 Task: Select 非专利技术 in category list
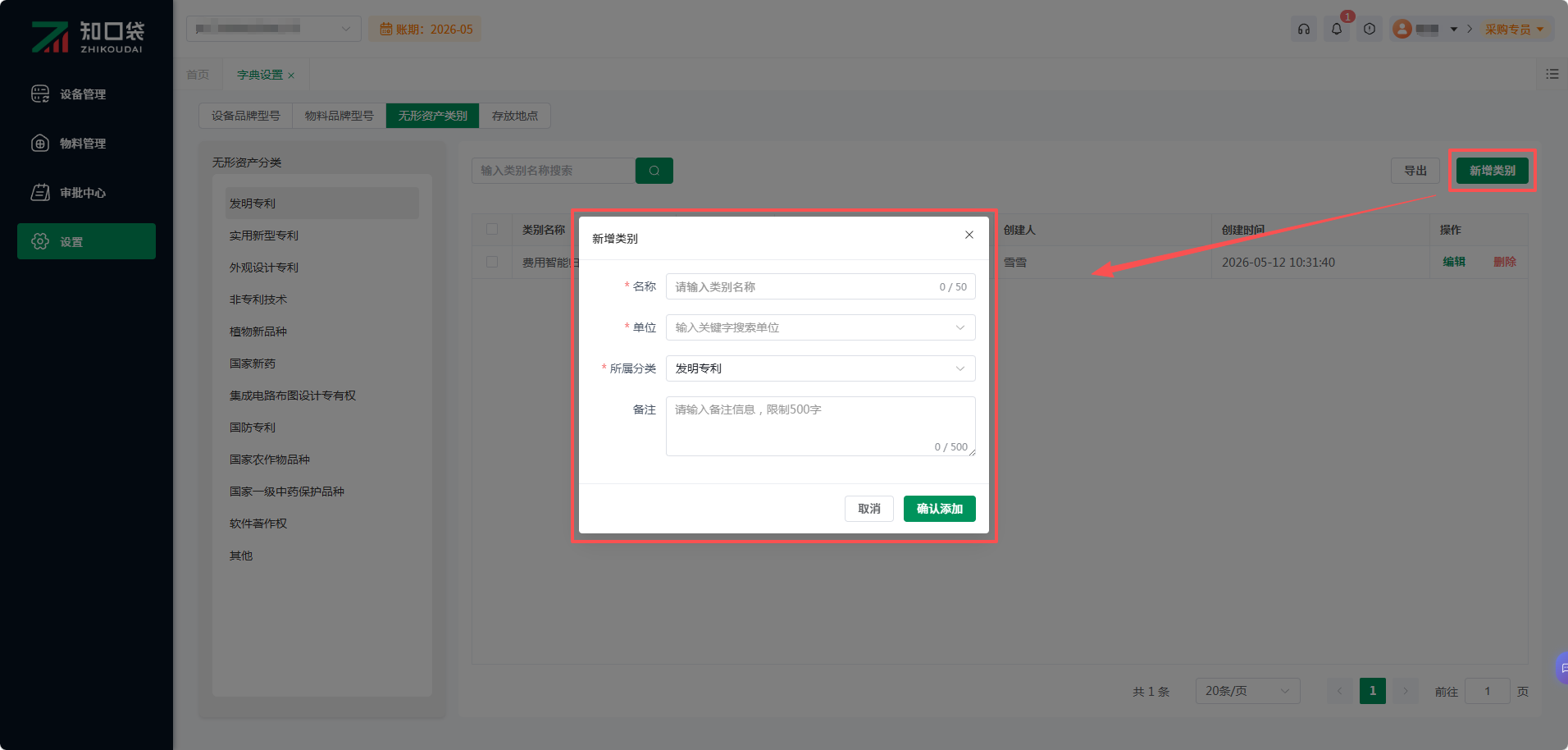[x=321, y=300]
